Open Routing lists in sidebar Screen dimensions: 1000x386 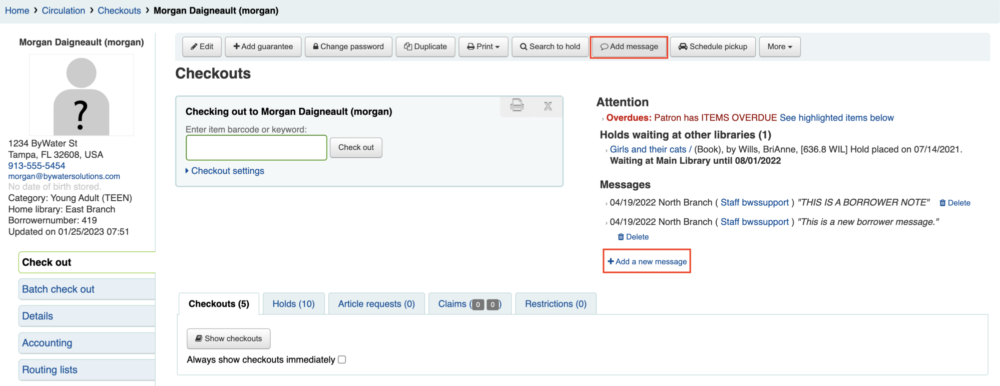tap(87, 369)
